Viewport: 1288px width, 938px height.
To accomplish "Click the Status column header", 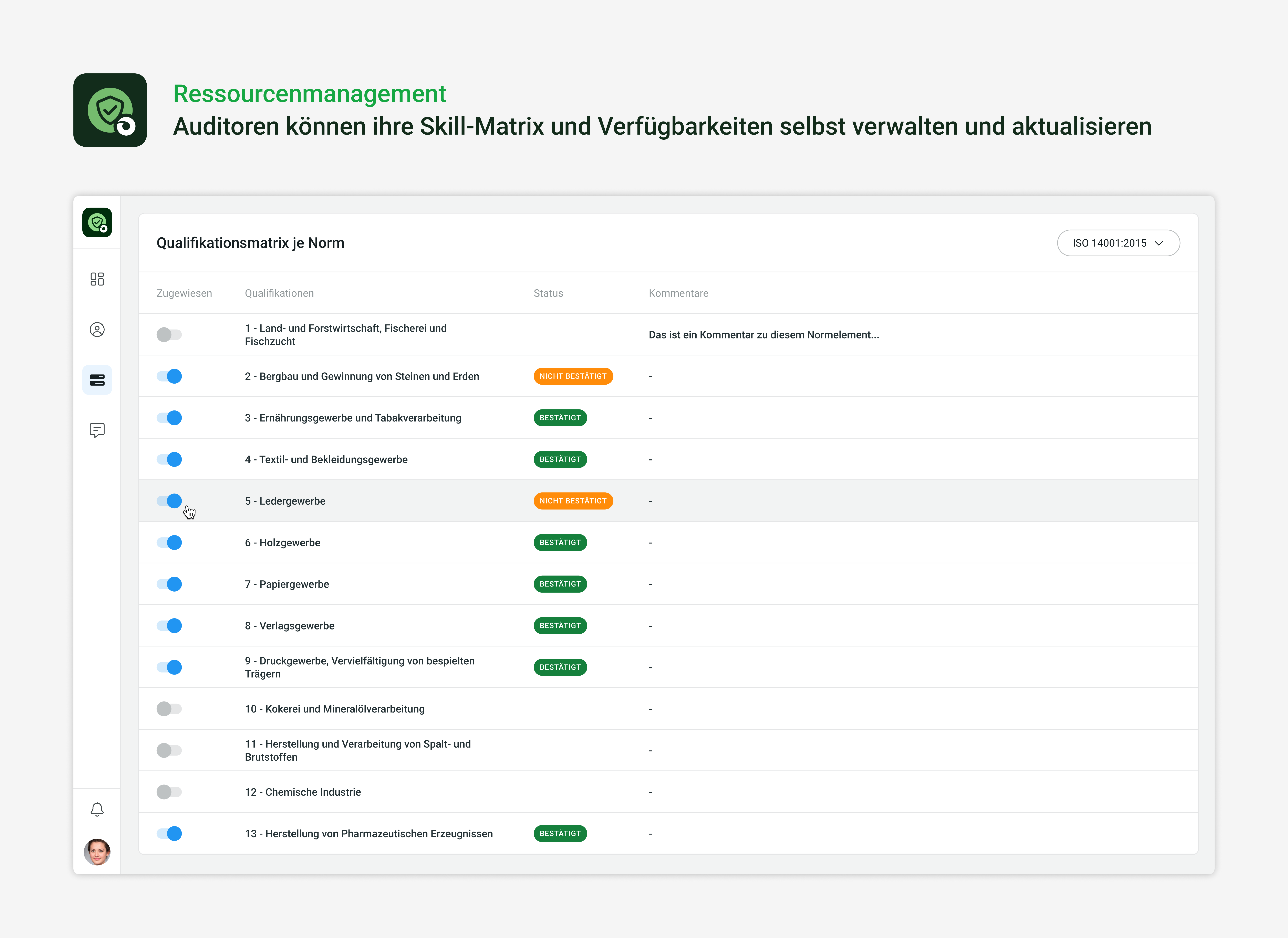I will (x=548, y=293).
